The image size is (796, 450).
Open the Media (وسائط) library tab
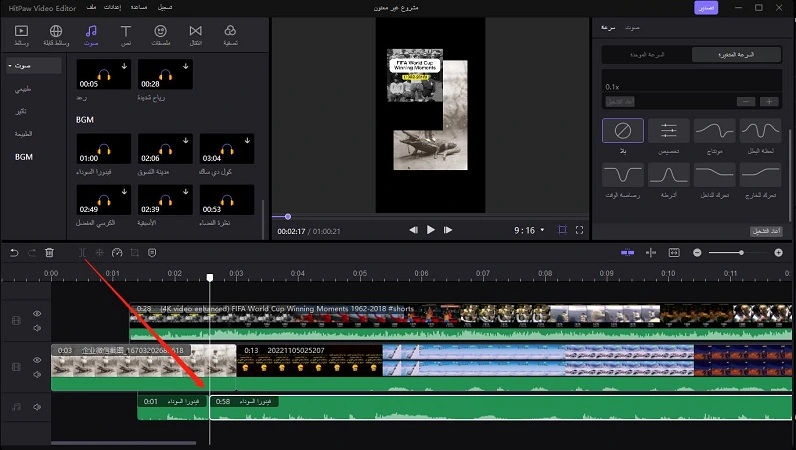[21, 35]
